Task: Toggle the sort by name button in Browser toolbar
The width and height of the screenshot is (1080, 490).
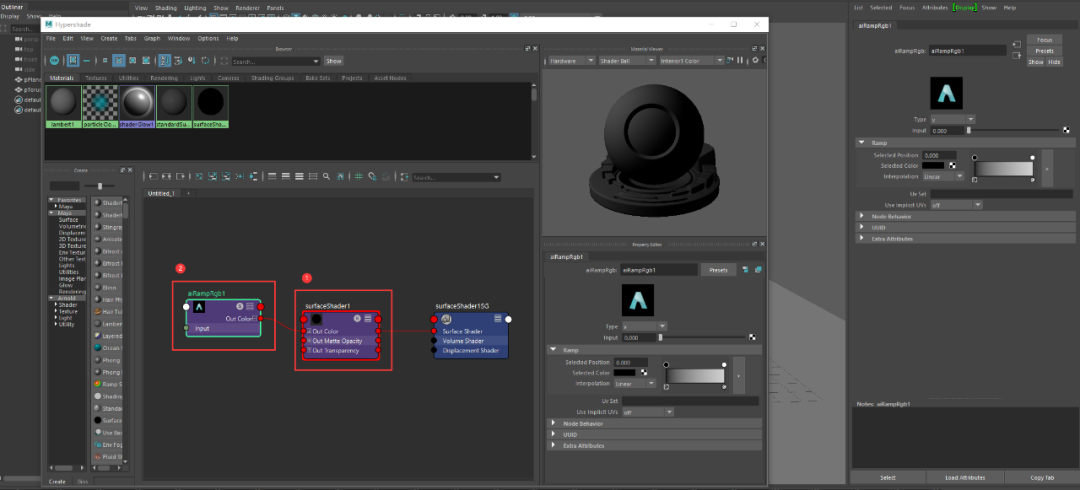Action: tap(165, 61)
